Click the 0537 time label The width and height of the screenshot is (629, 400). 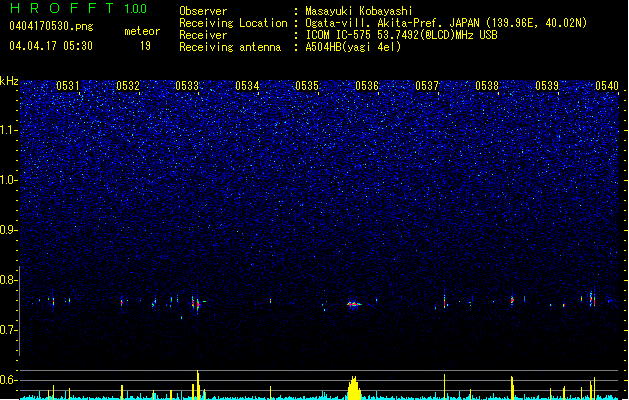point(427,86)
